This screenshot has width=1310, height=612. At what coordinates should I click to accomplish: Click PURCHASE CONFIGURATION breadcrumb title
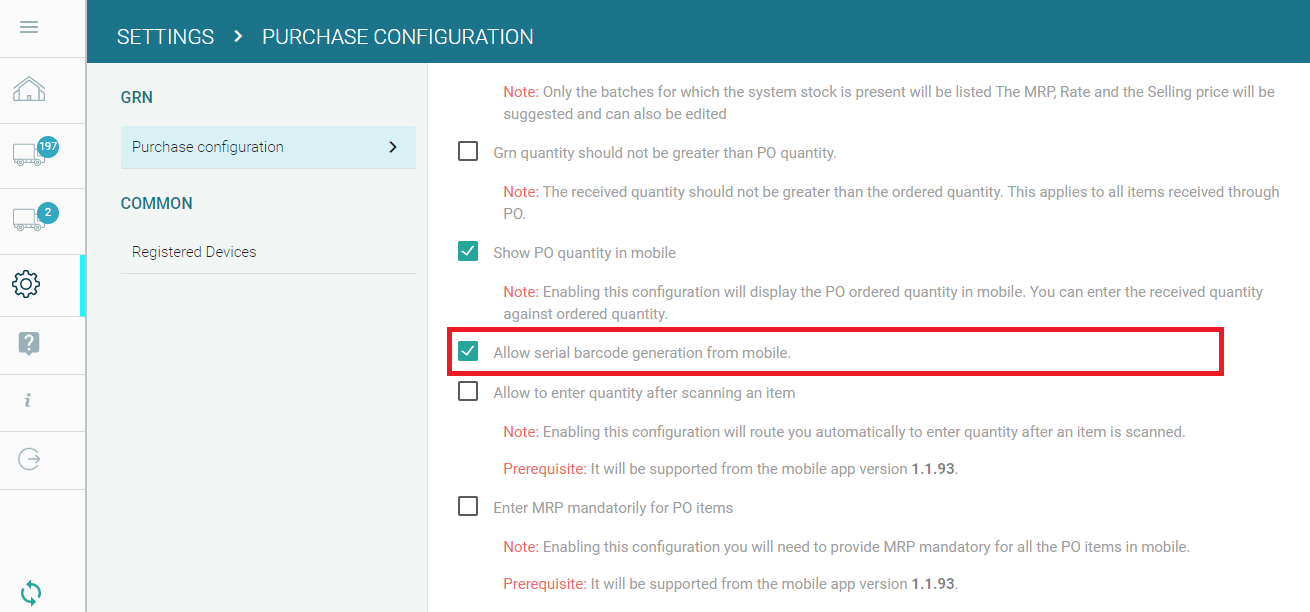(x=397, y=37)
